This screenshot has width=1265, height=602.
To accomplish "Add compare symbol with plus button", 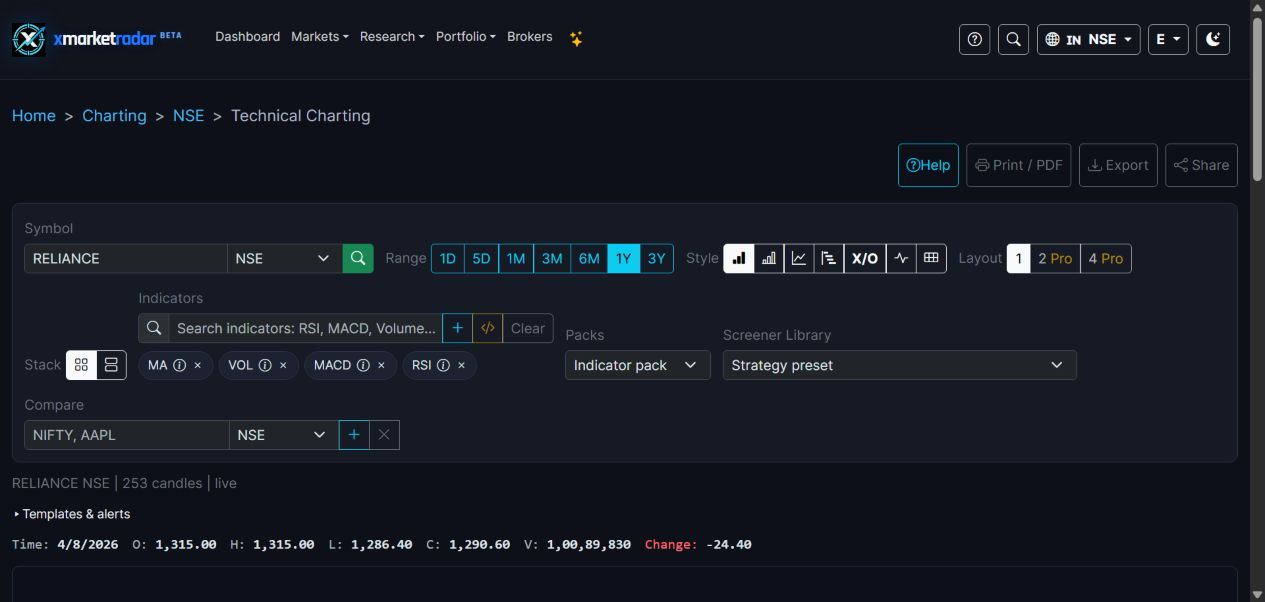I will (x=354, y=435).
